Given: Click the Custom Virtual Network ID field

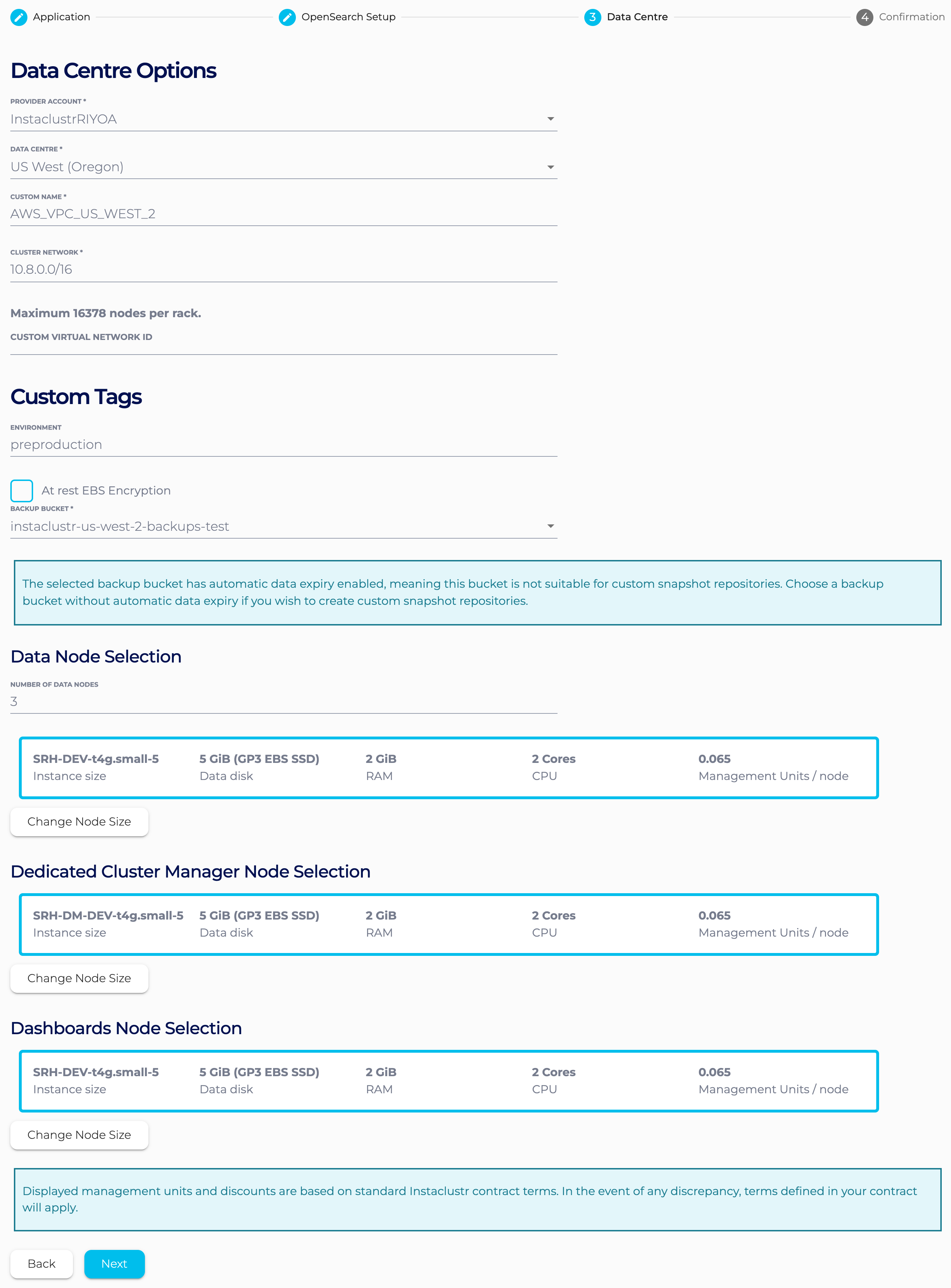Looking at the screenshot, I should [283, 347].
